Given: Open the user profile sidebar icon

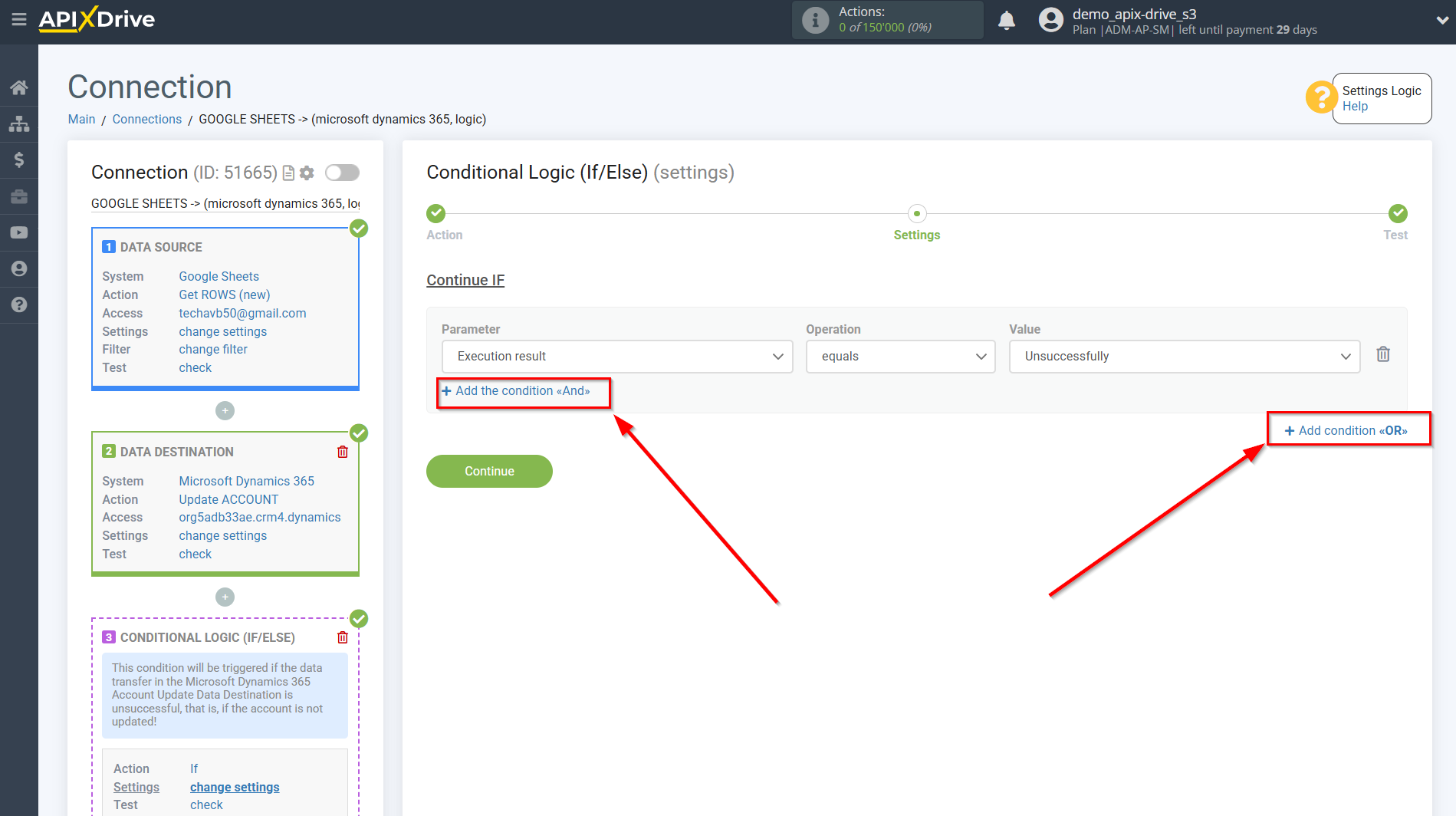Looking at the screenshot, I should pos(19,268).
